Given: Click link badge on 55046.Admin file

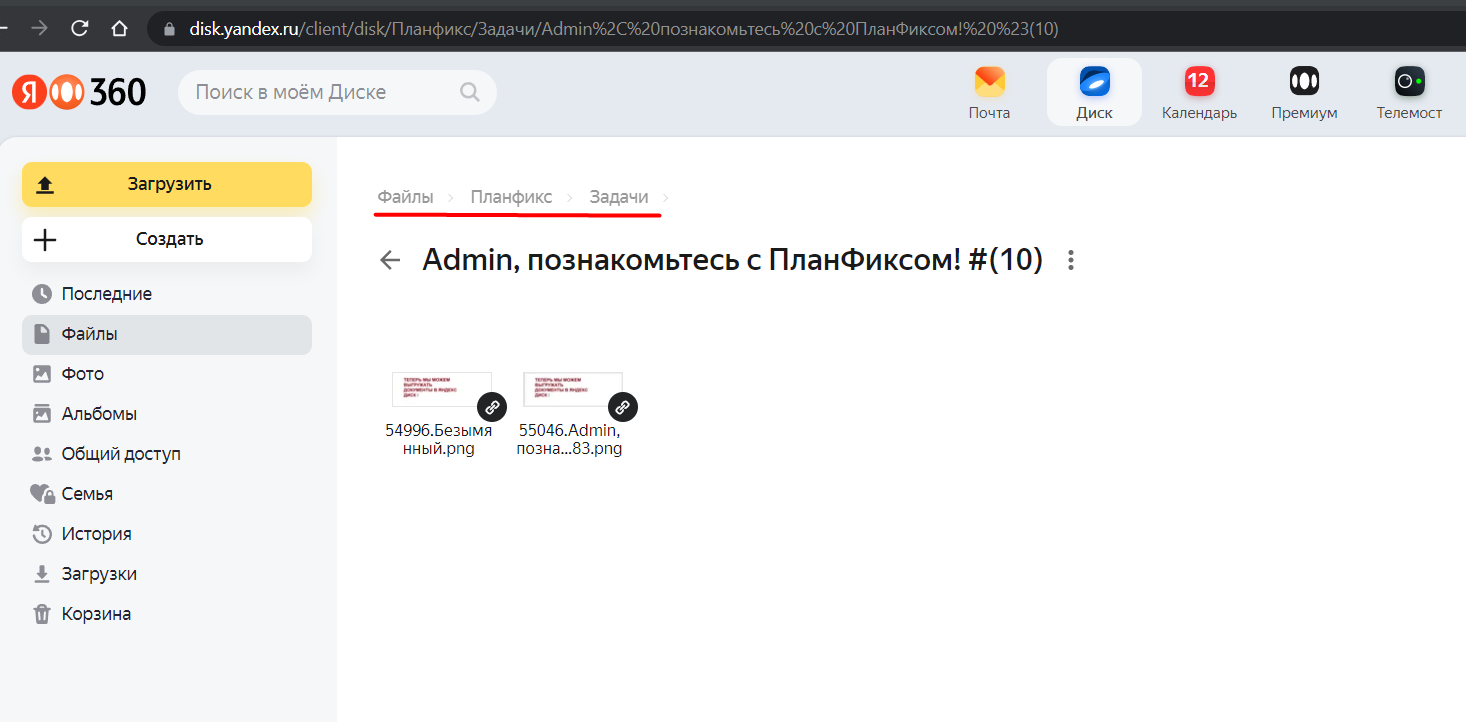Looking at the screenshot, I should point(622,407).
